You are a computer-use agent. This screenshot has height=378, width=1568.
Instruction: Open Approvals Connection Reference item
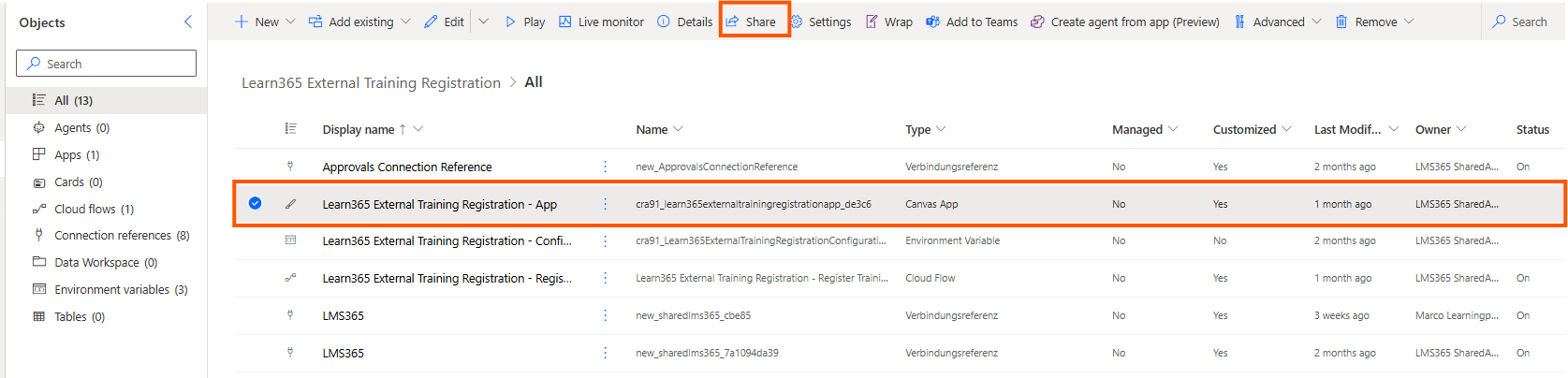coord(407,167)
